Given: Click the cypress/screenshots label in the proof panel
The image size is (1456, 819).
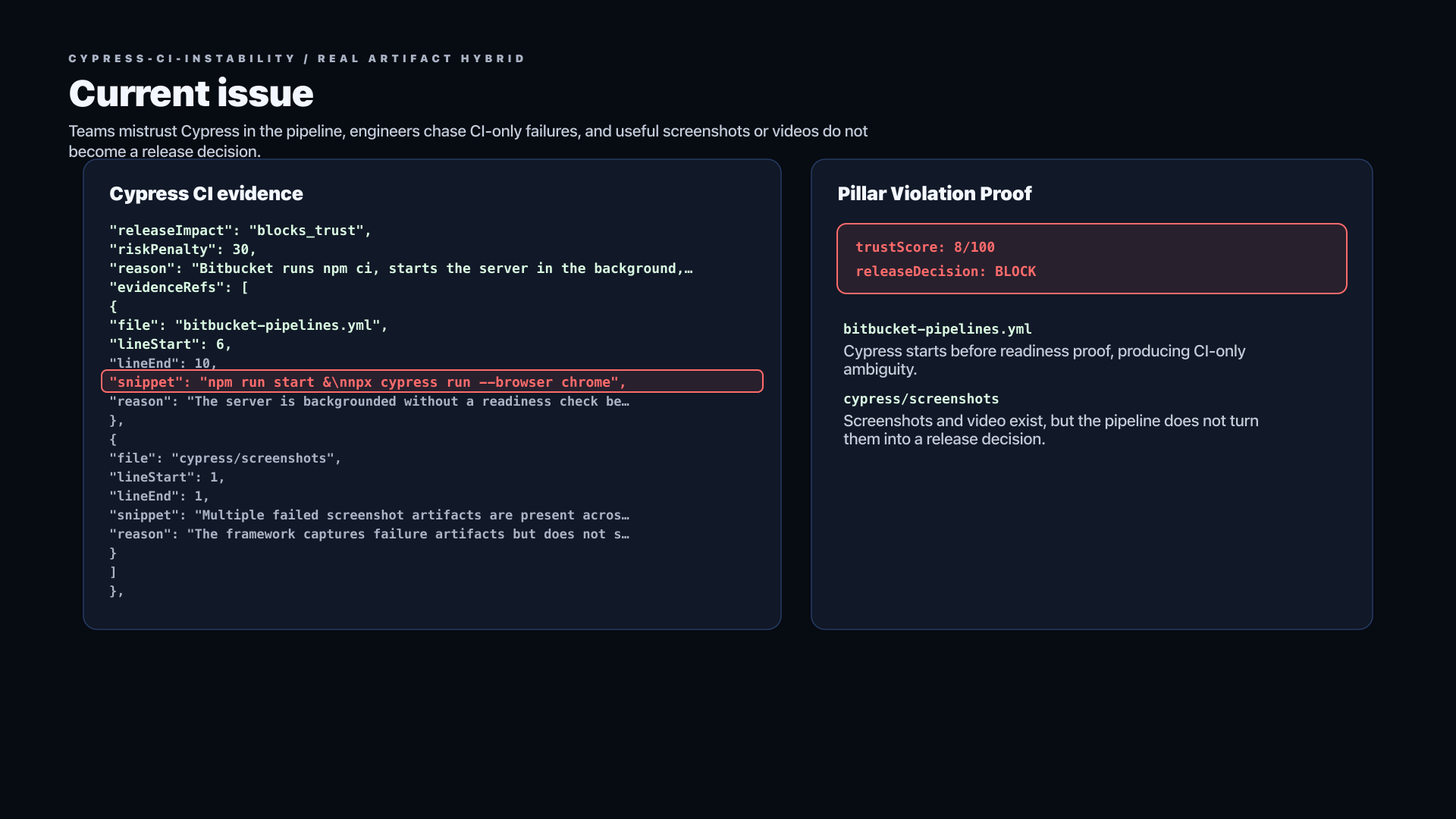Looking at the screenshot, I should [921, 399].
